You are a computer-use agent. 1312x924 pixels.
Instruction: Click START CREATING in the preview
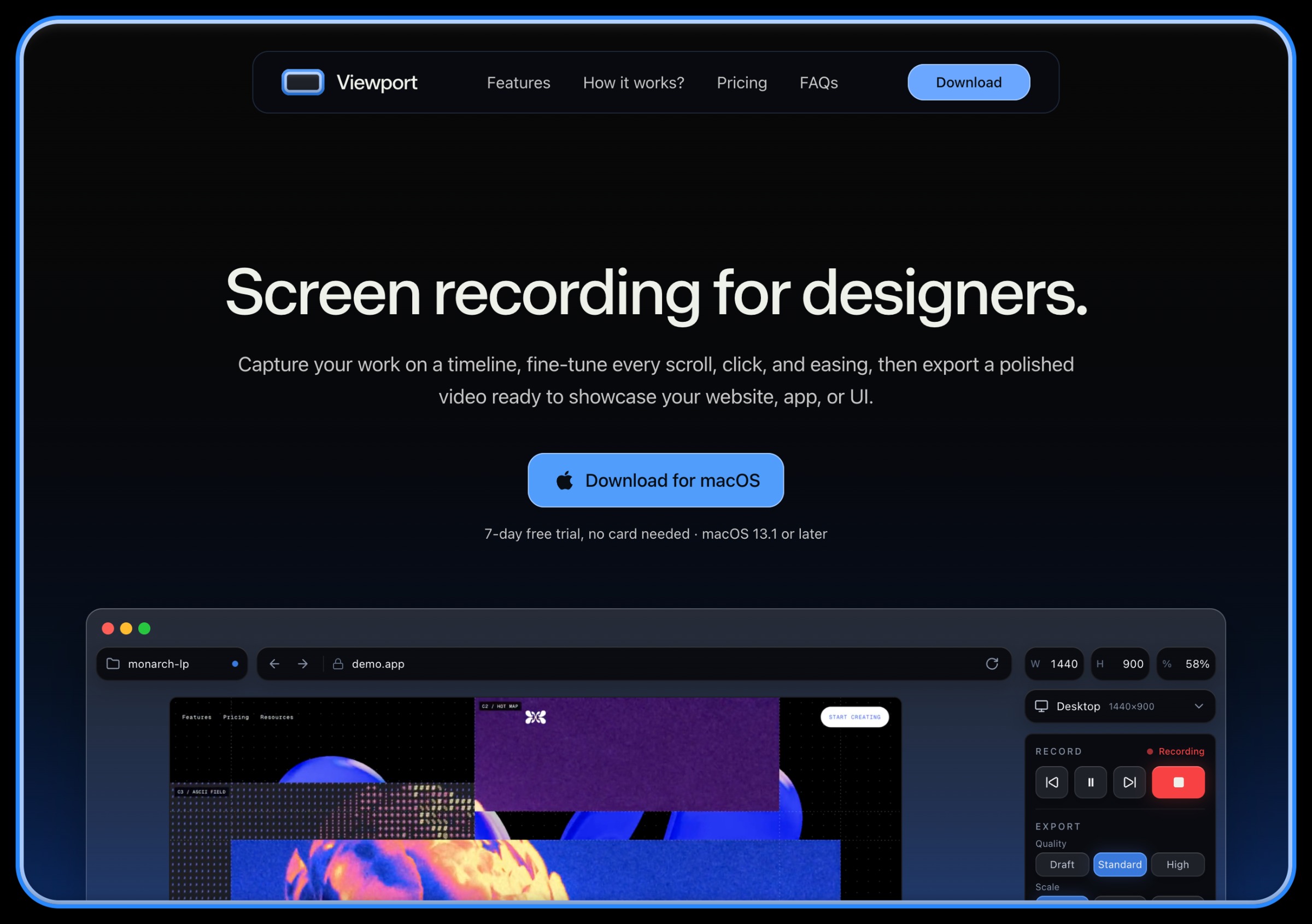854,717
